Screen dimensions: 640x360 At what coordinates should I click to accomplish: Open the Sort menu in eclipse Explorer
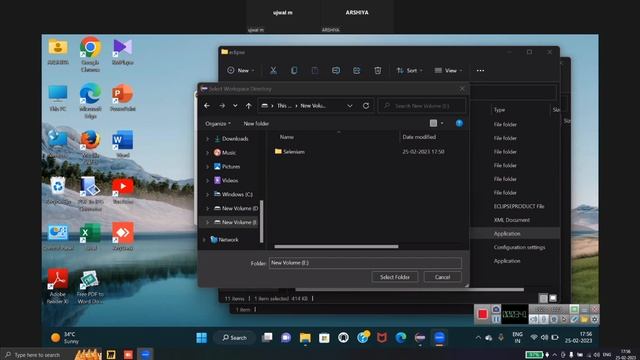(x=409, y=71)
